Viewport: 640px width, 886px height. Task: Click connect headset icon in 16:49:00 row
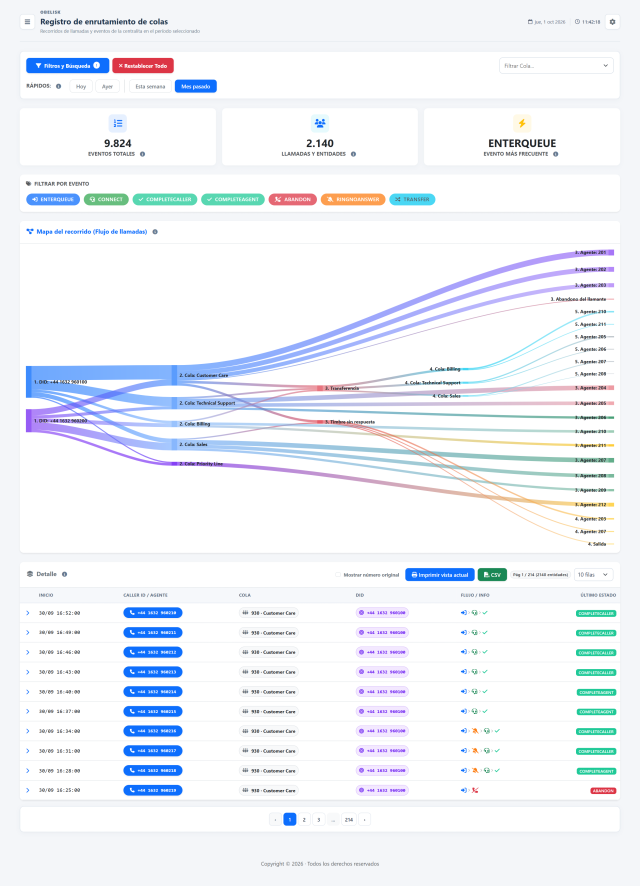(474, 632)
